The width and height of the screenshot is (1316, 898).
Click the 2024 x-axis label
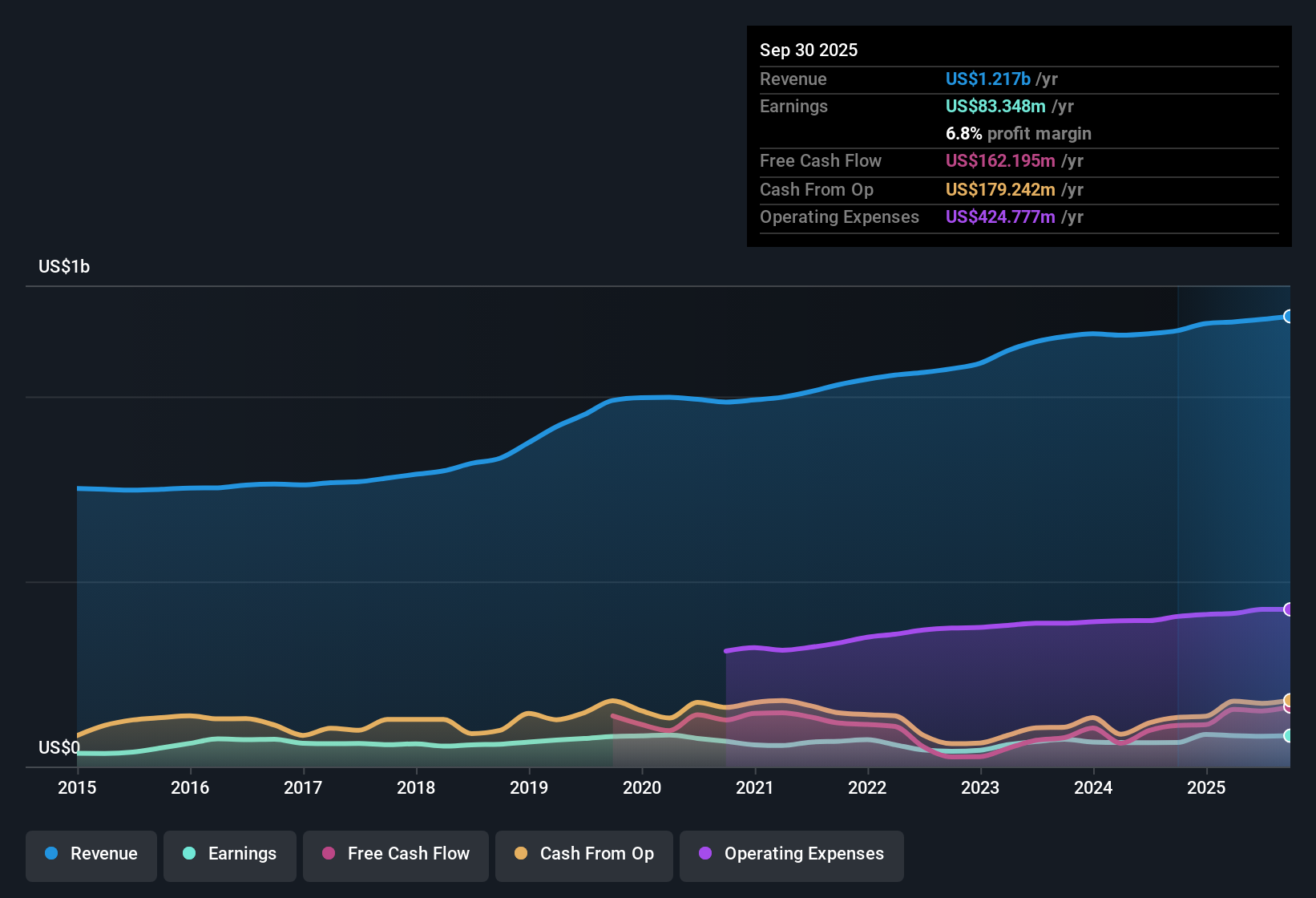[x=1093, y=788]
